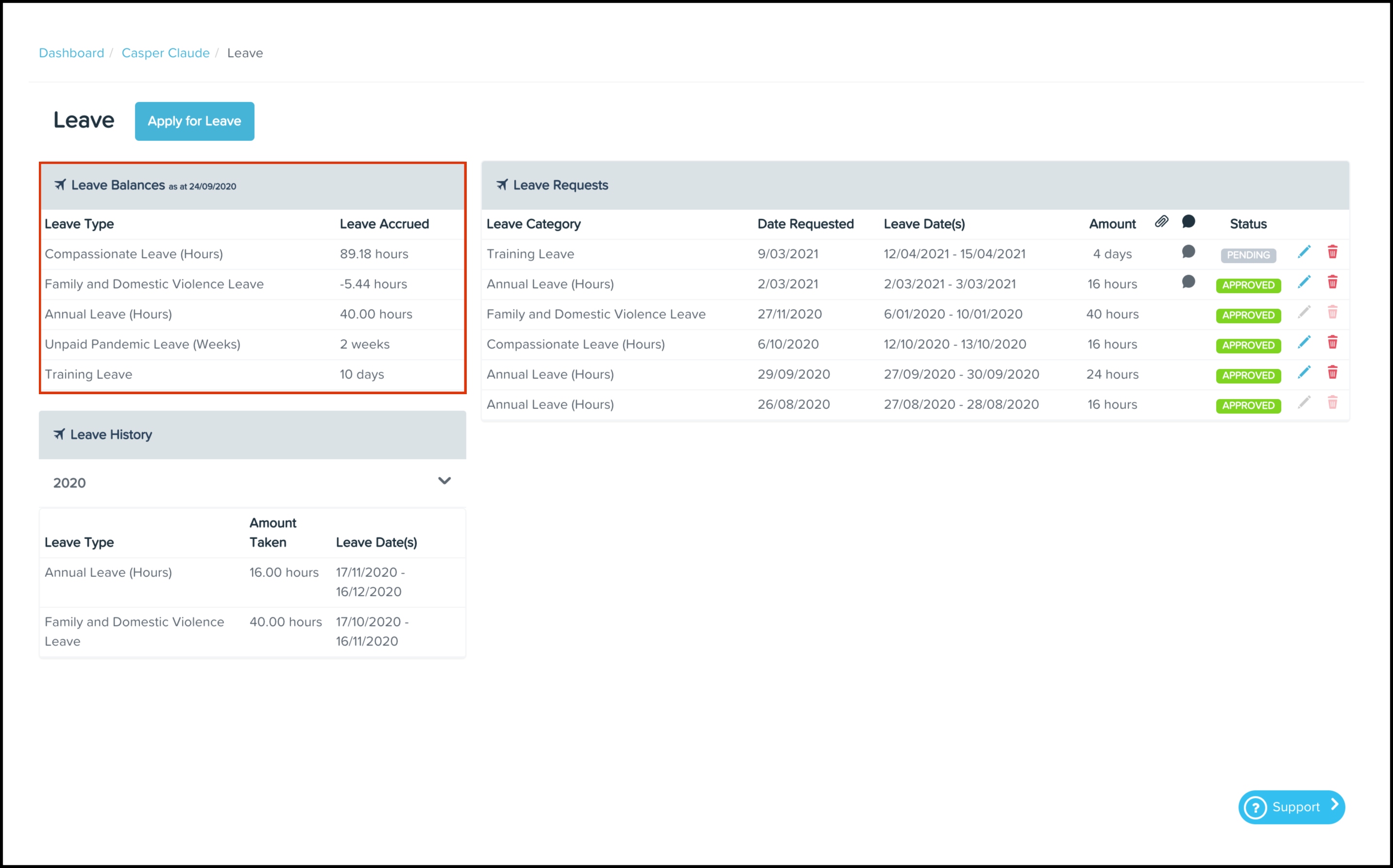Image resolution: width=1393 pixels, height=868 pixels.
Task: Open comment on Training Leave request
Action: click(x=1188, y=252)
